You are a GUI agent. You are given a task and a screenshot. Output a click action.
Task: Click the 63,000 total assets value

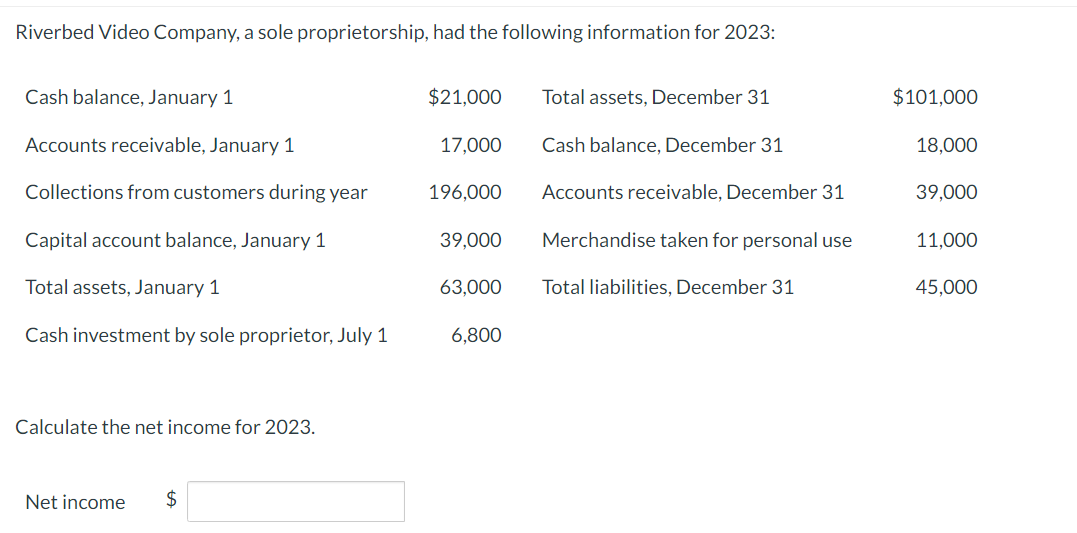point(471,287)
